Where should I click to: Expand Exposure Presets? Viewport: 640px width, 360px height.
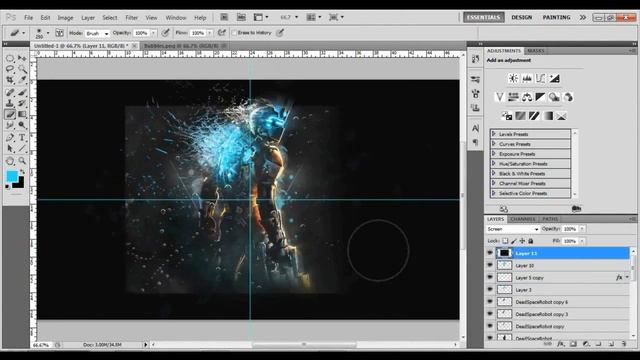(494, 154)
